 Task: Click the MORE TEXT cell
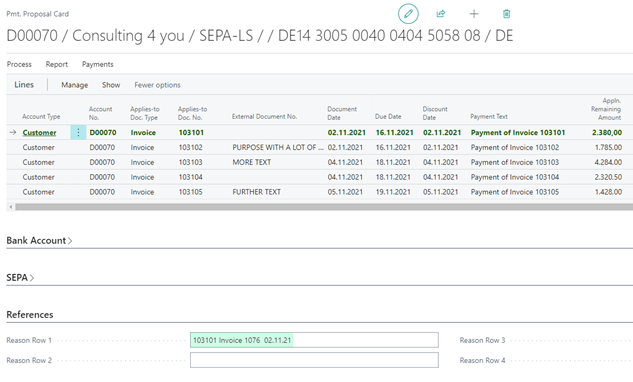coord(252,162)
